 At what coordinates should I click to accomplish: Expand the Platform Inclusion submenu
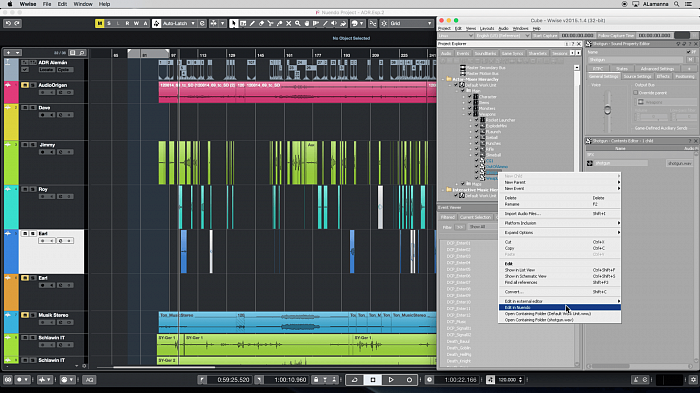click(559, 223)
